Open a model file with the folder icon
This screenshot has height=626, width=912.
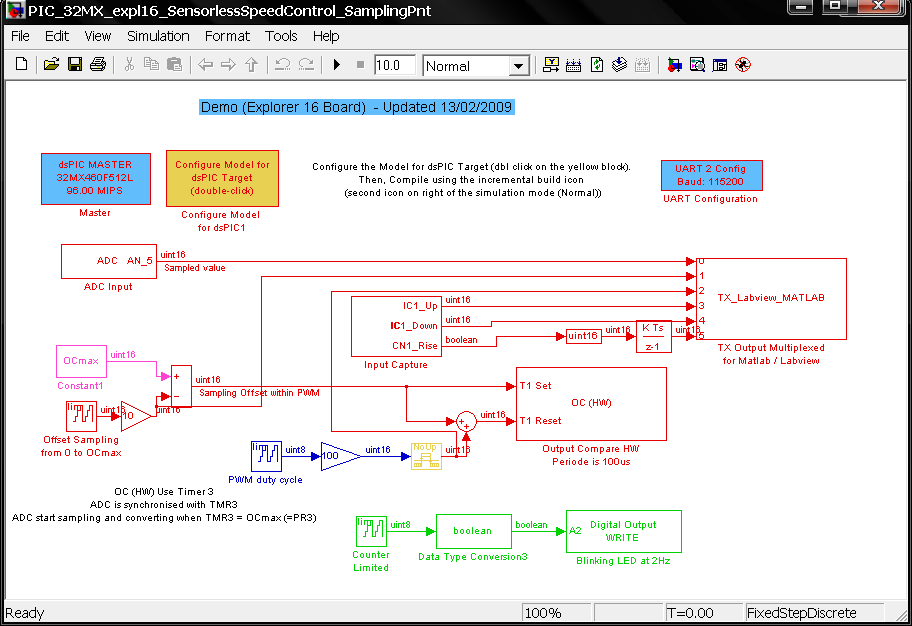click(51, 64)
